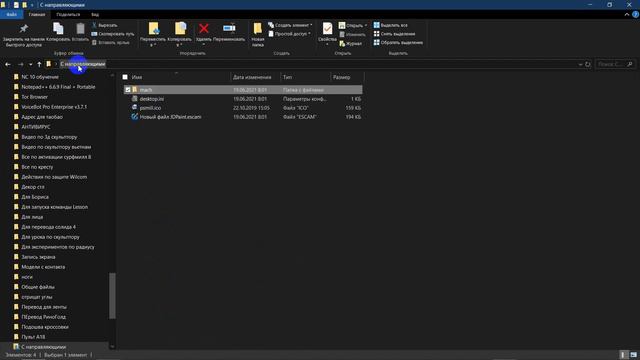Open АНТИВИРУС folder in sidebar
640x360 pixels.
pyautogui.click(x=36, y=127)
